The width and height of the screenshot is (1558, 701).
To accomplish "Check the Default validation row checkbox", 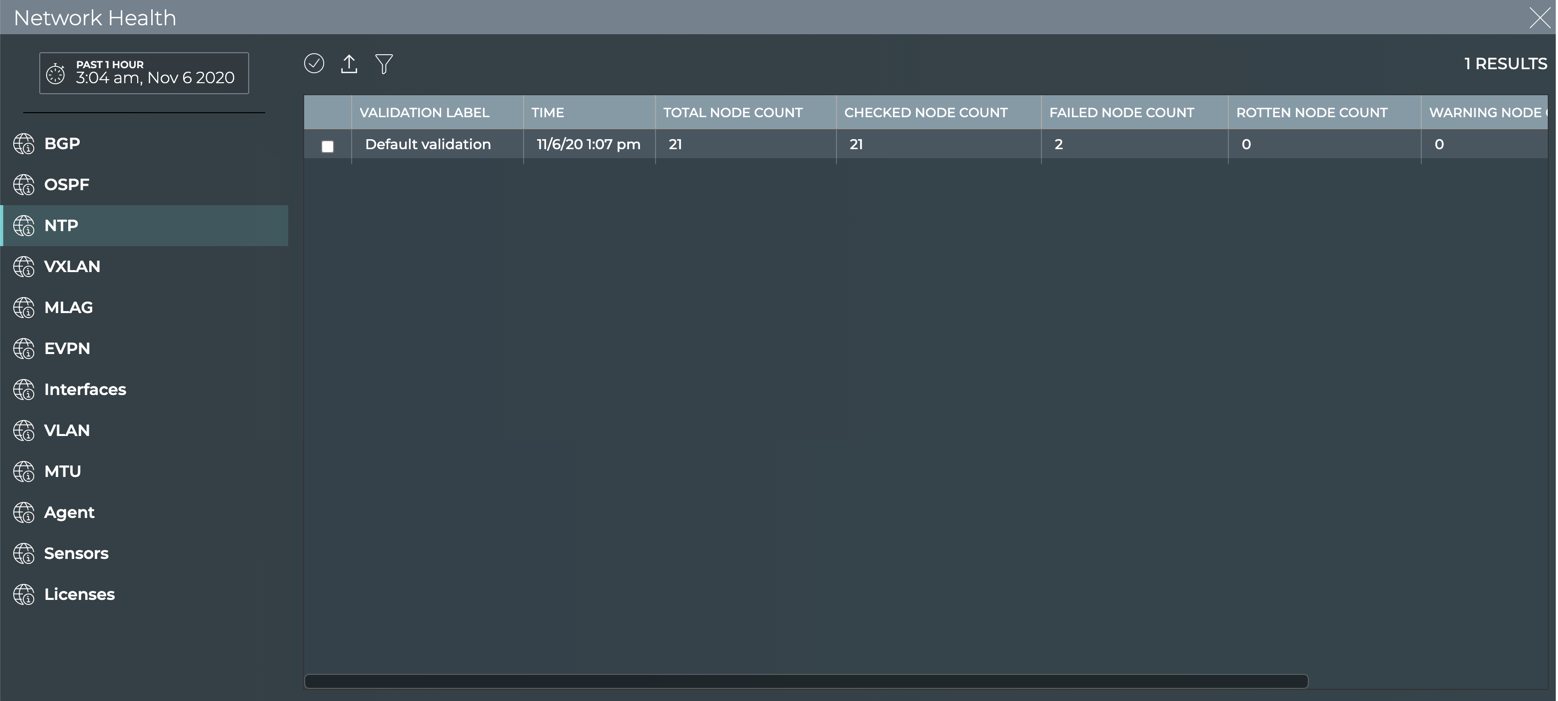I will [x=327, y=146].
